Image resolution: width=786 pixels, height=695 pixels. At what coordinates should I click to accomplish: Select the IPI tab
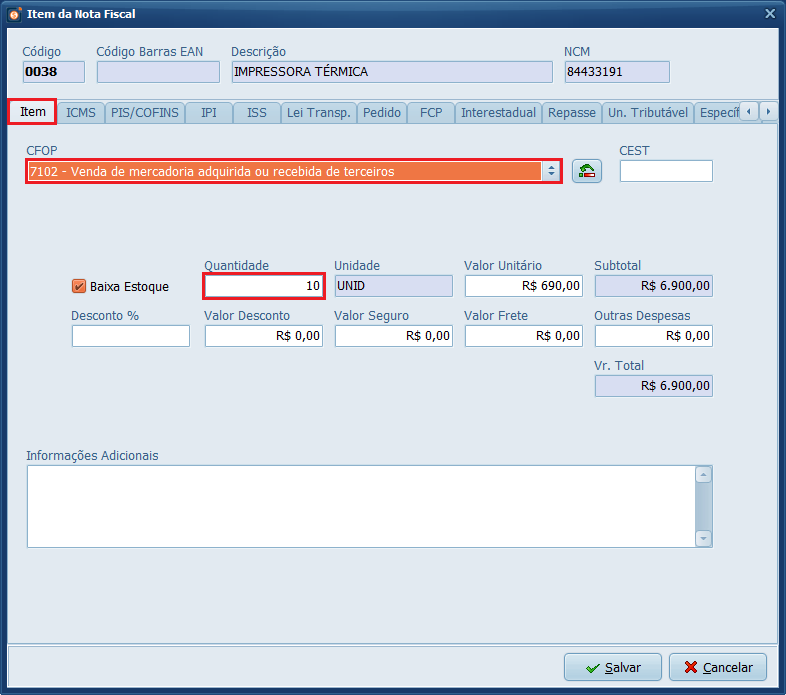click(x=208, y=113)
